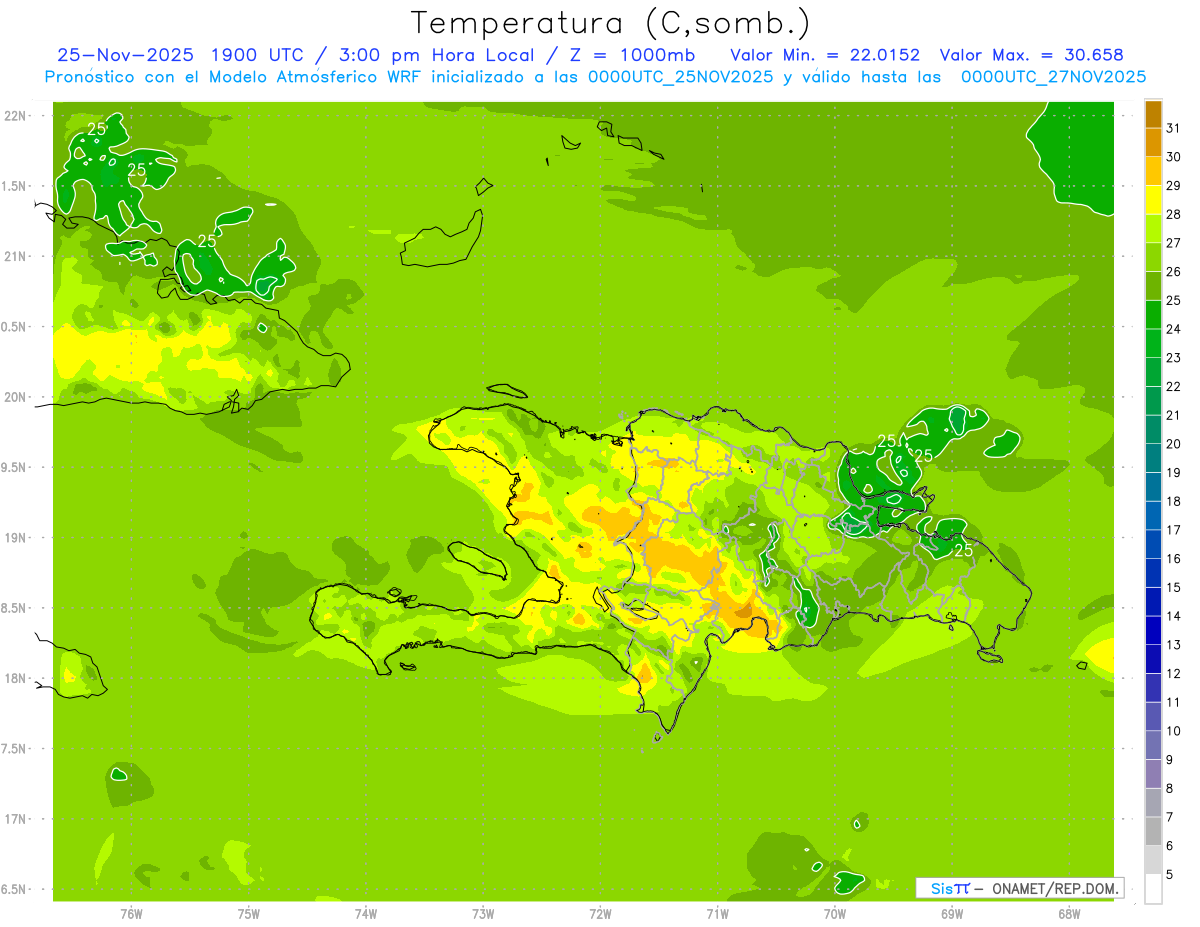Click the legend value 22
Image resolution: width=1200 pixels, height=927 pixels.
[1173, 386]
